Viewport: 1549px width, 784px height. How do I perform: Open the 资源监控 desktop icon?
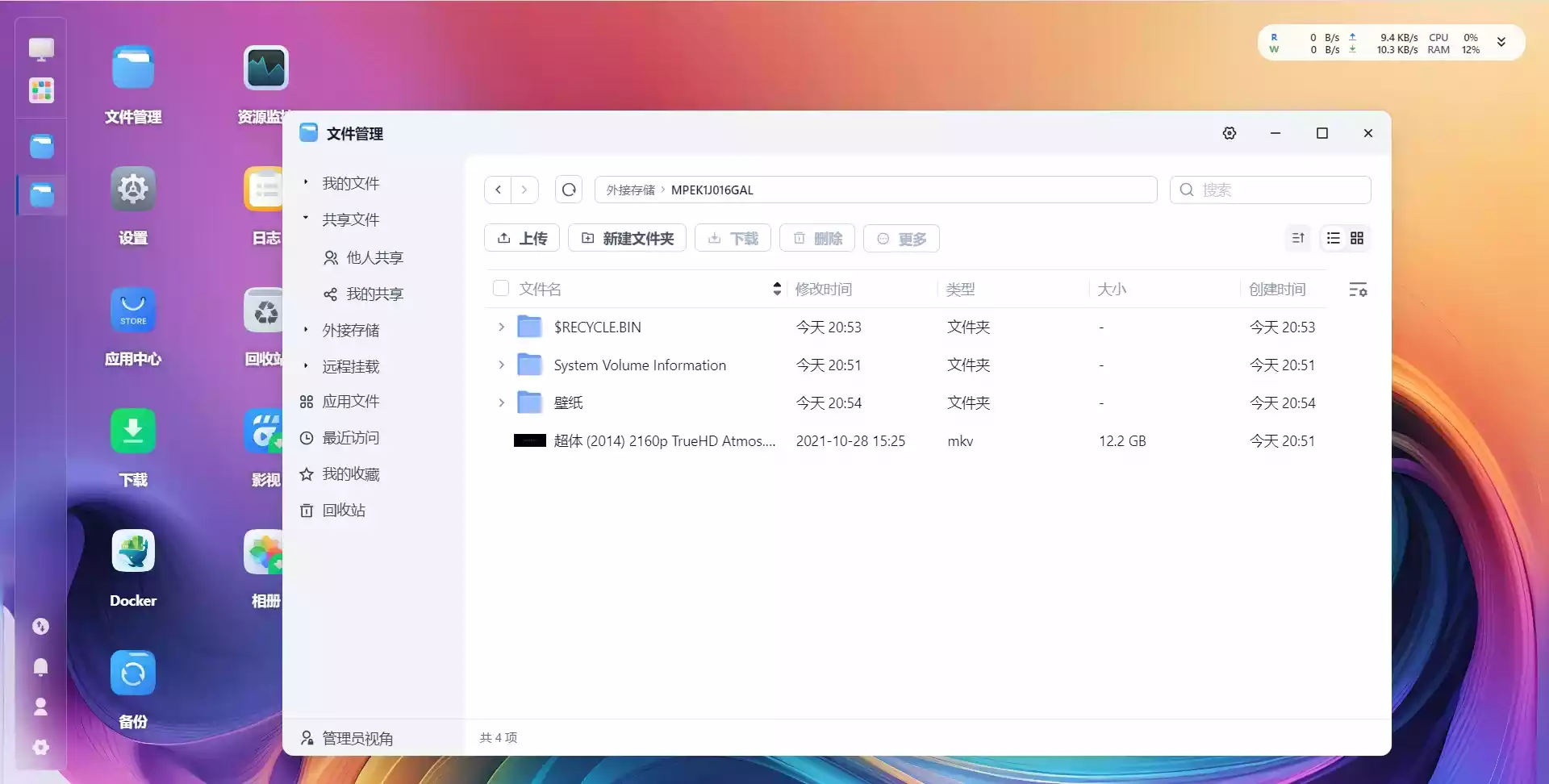point(265,69)
